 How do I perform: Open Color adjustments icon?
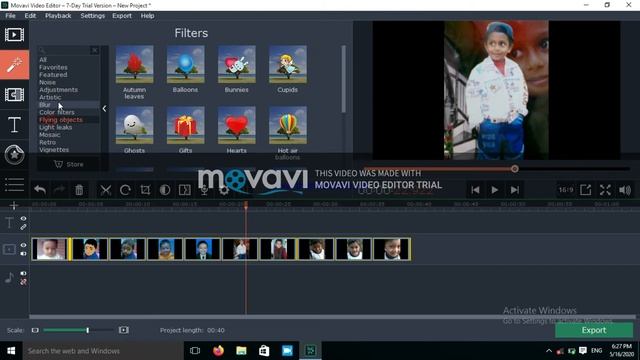point(165,190)
